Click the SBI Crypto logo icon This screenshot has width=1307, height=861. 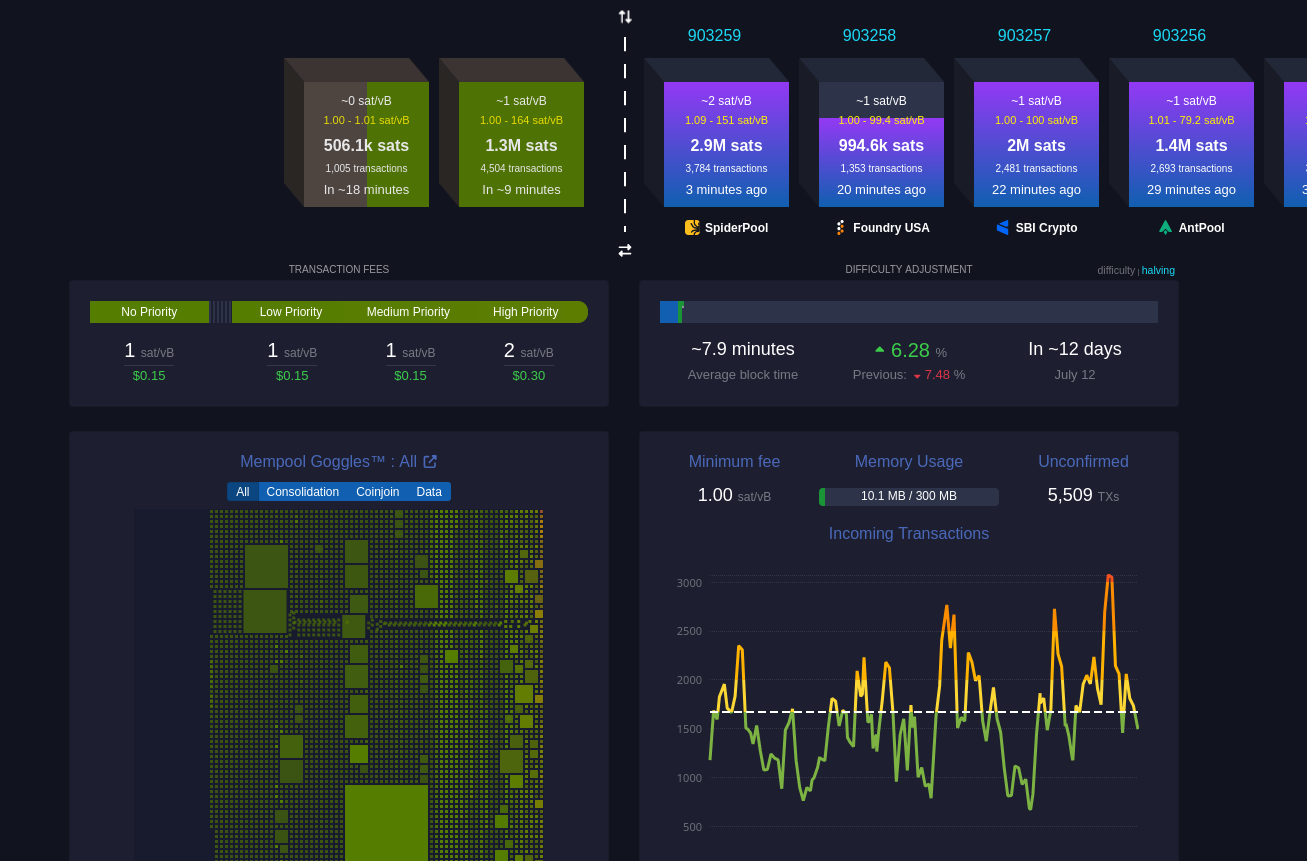(1003, 228)
